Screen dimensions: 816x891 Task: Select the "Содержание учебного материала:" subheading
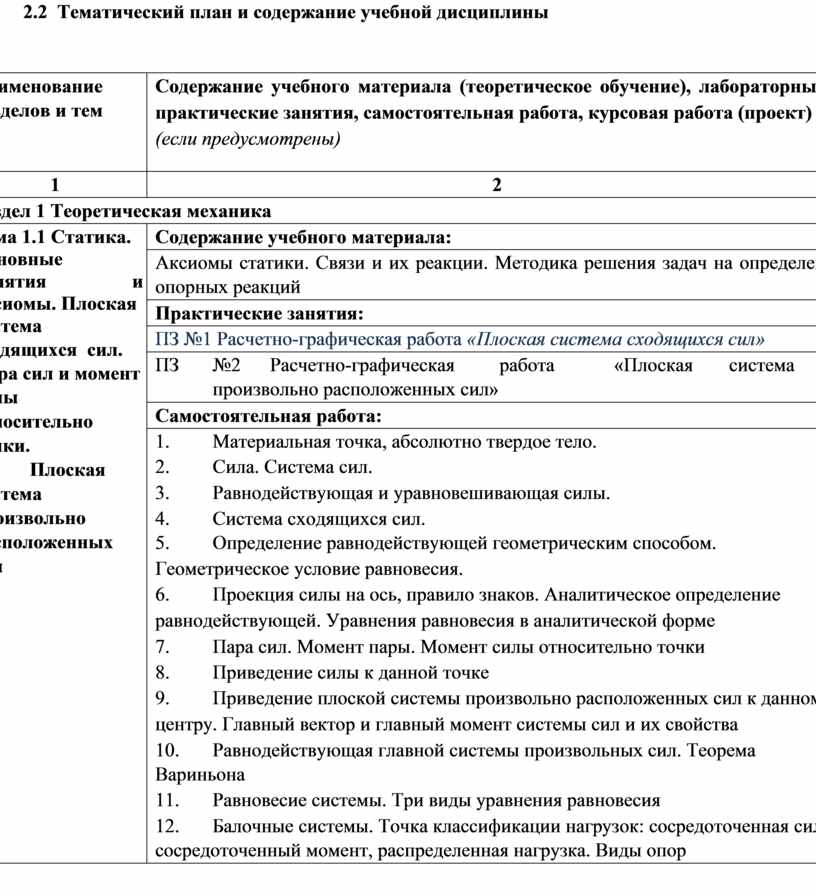pos(304,238)
